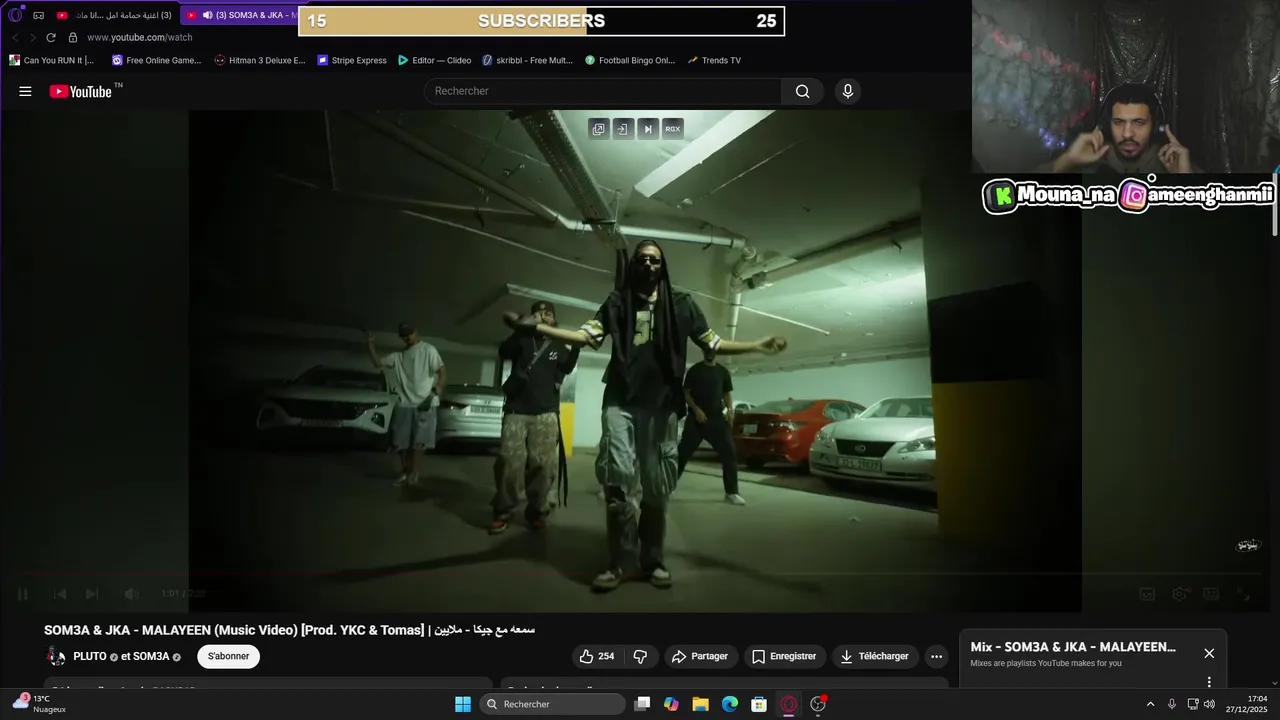Click the sidebar-dock video overlay icon
The width and height of the screenshot is (1280, 720).
click(623, 129)
